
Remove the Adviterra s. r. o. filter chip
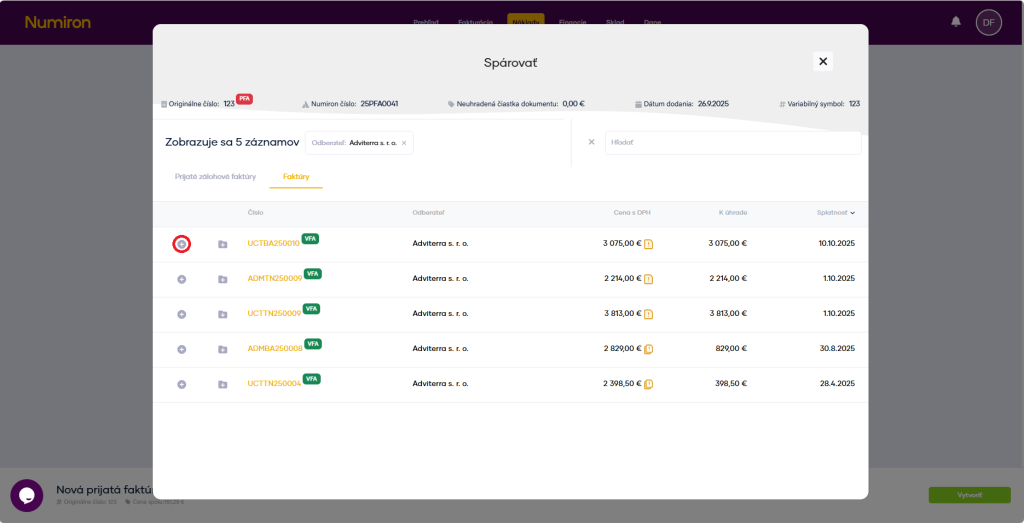click(x=404, y=143)
